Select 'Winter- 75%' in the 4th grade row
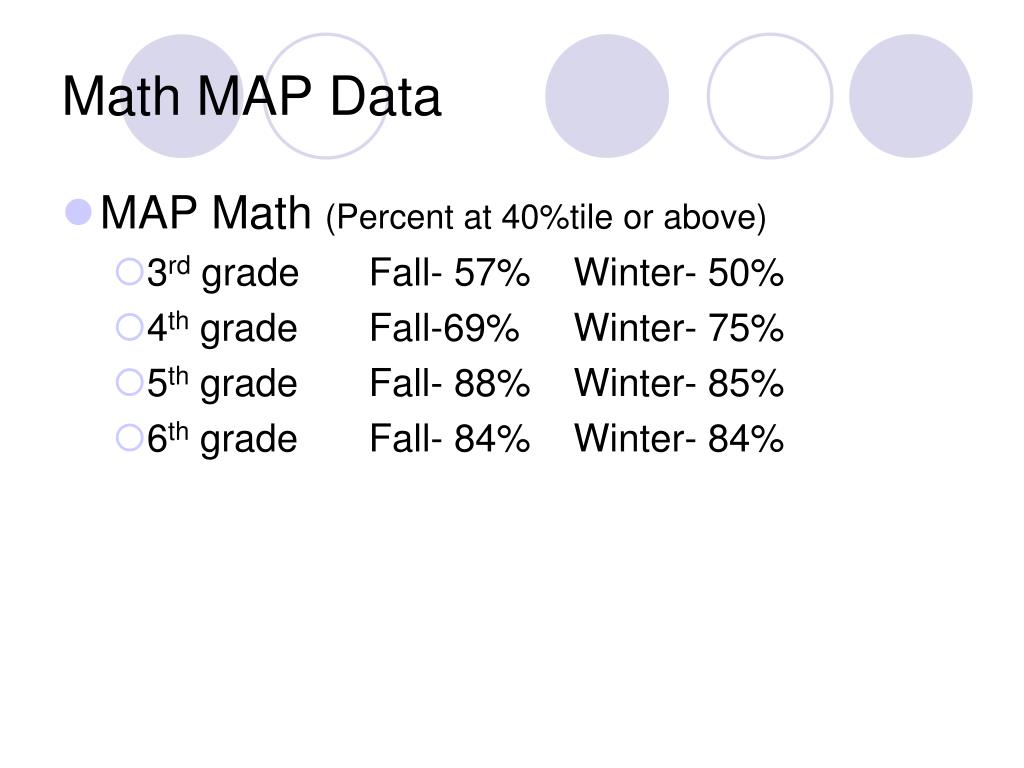The image size is (1024, 768). [x=679, y=328]
